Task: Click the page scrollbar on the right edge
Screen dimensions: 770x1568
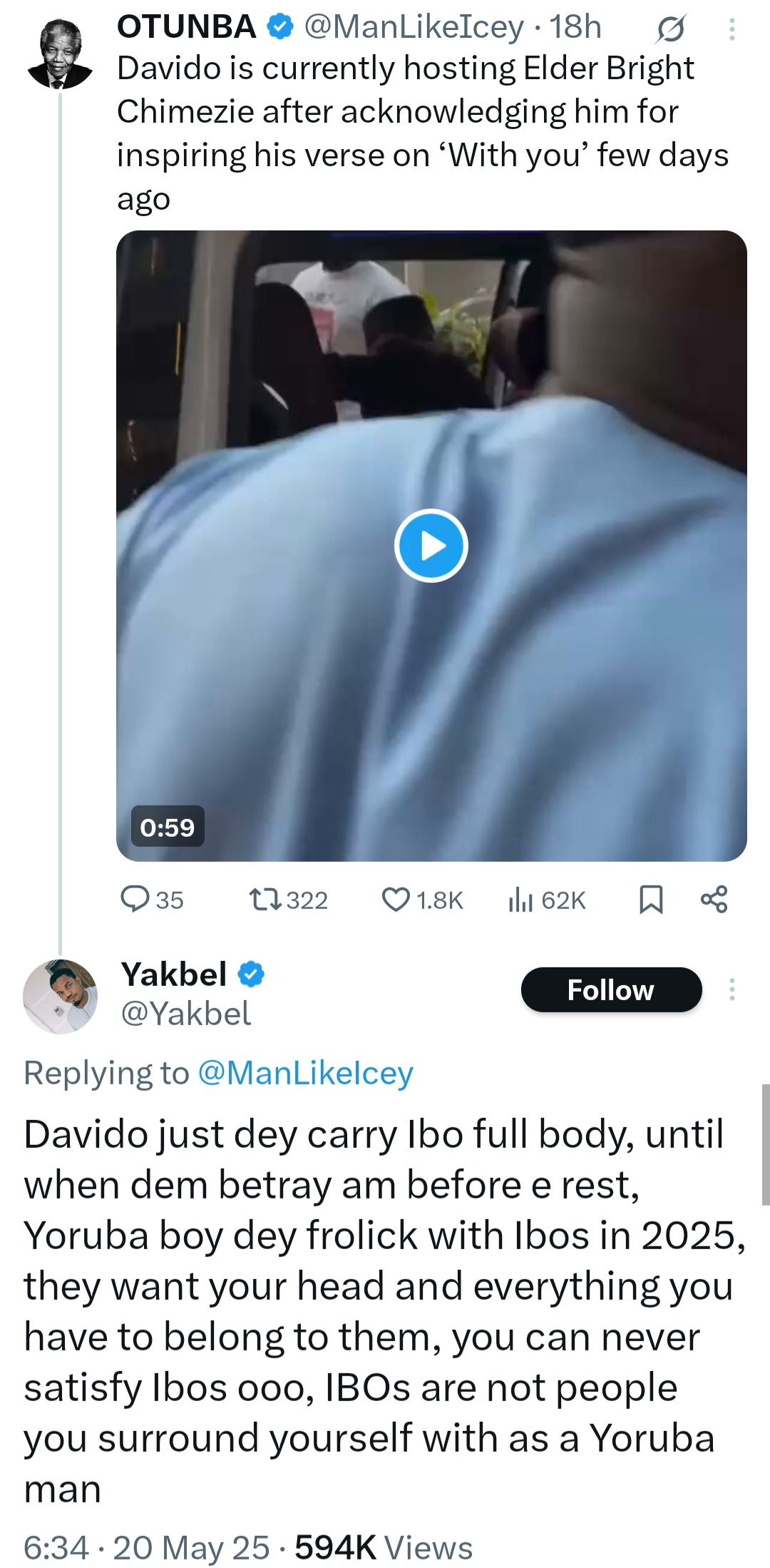Action: click(x=765, y=1144)
